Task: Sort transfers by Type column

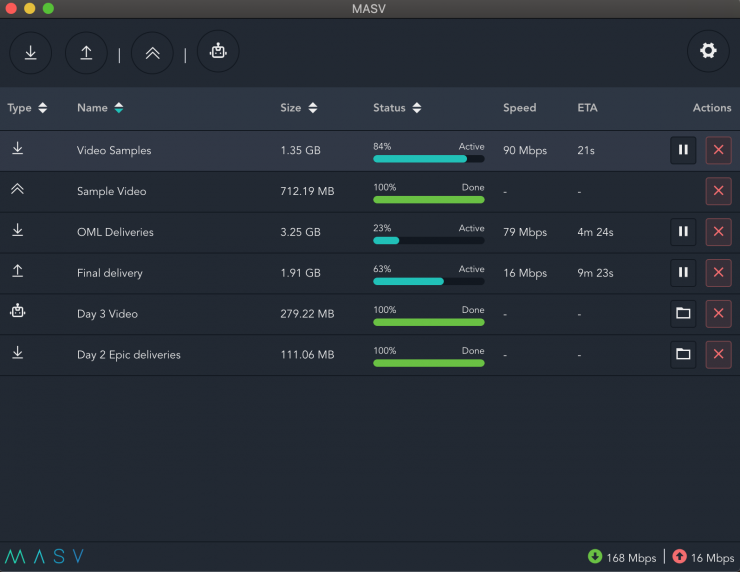Action: pos(27,108)
